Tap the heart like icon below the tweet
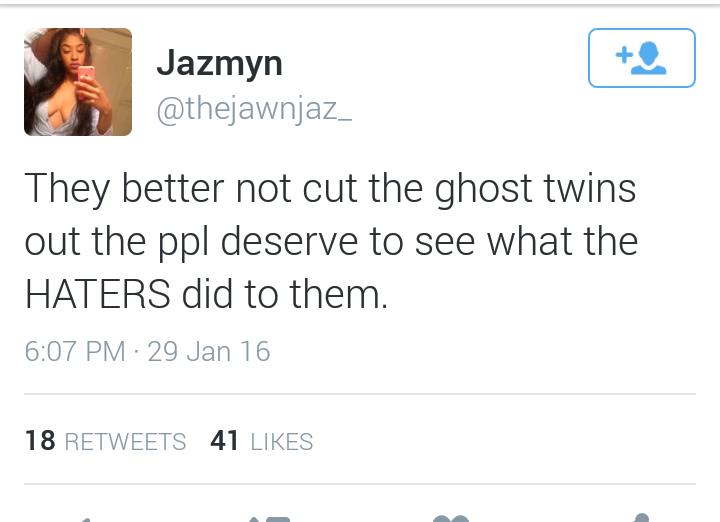The height and width of the screenshot is (522, 720). 451,519
